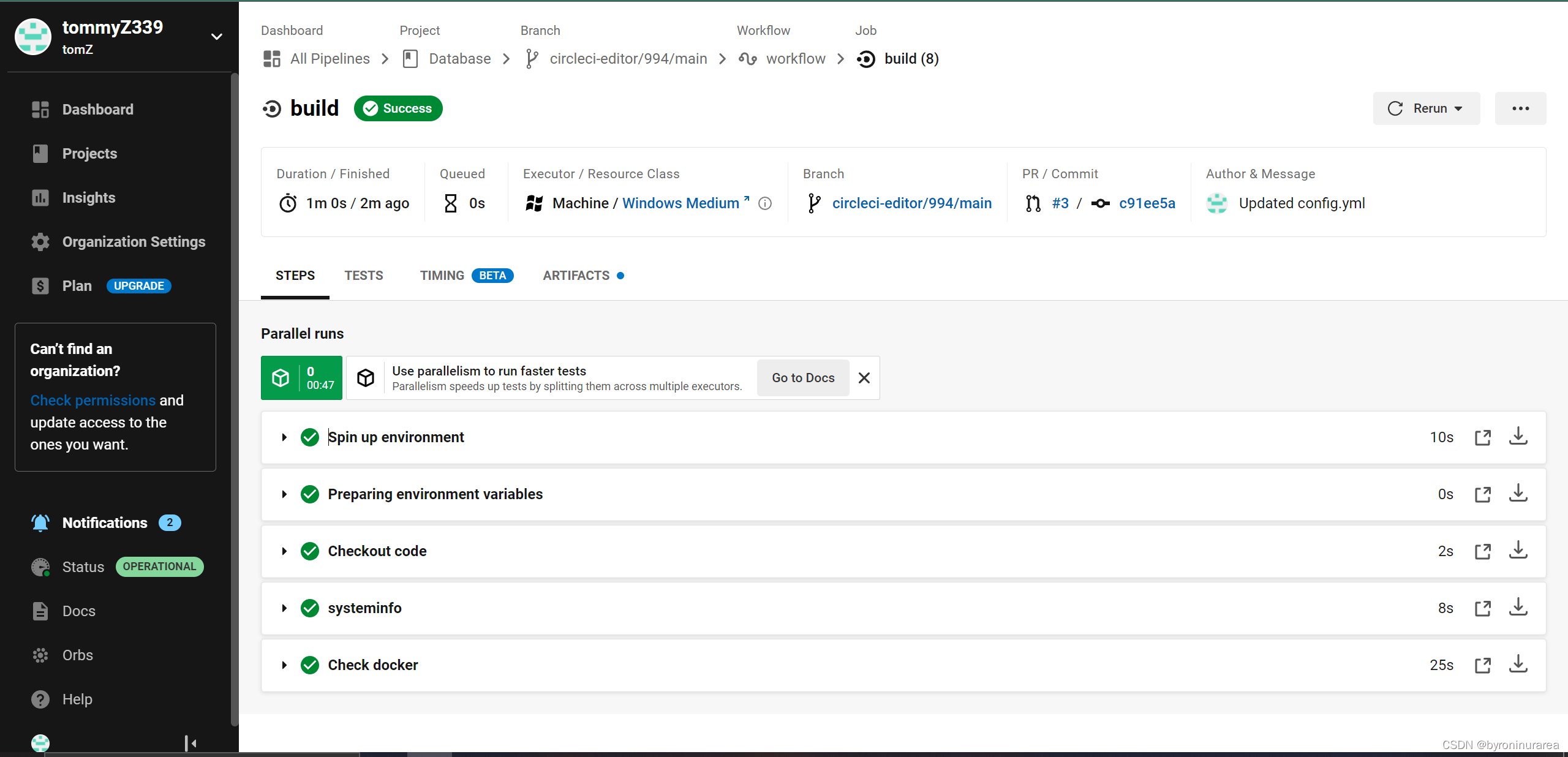Go to Database project breadcrumb
This screenshot has width=1568, height=757.
[x=447, y=59]
